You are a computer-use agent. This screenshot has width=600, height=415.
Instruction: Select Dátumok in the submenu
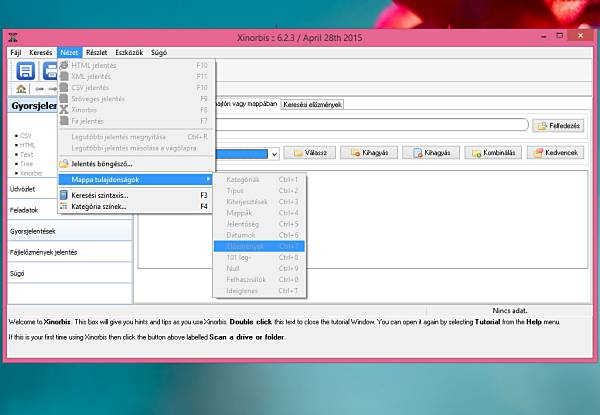tap(259, 235)
